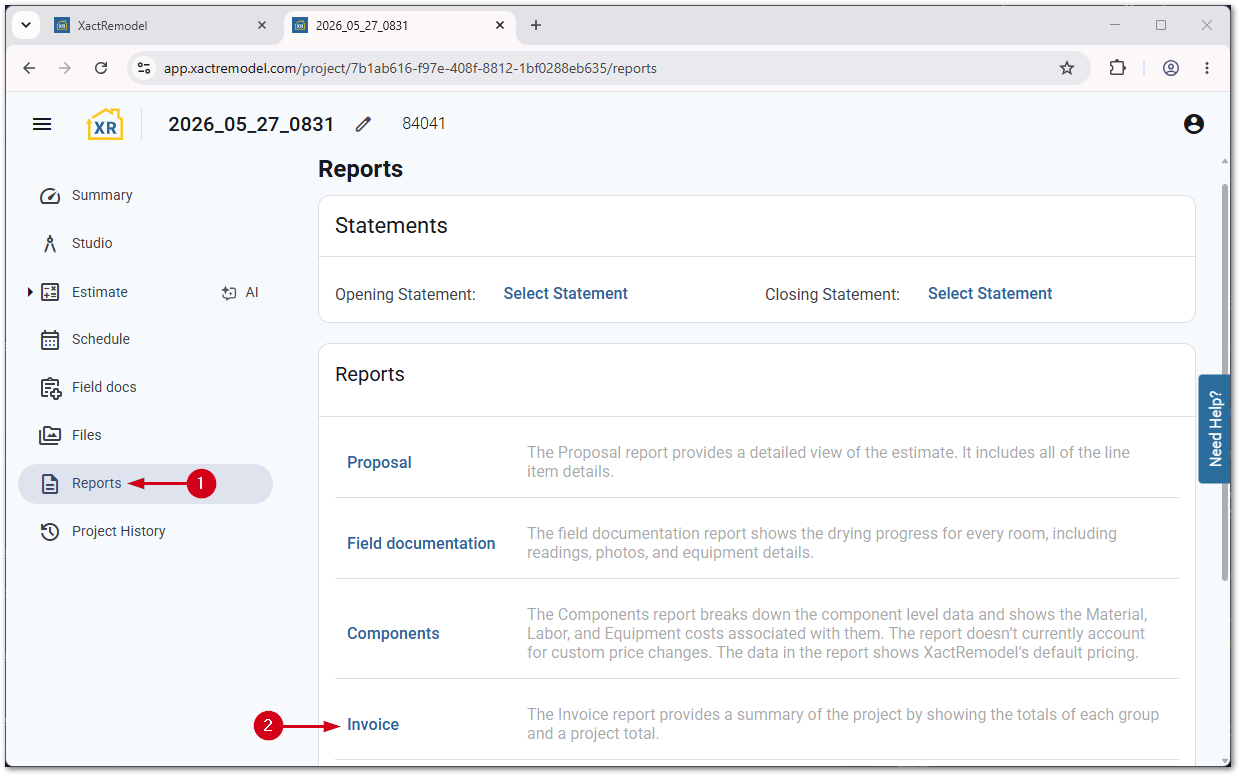Open the Summary gauge icon
This screenshot has width=1240, height=776.
50,196
